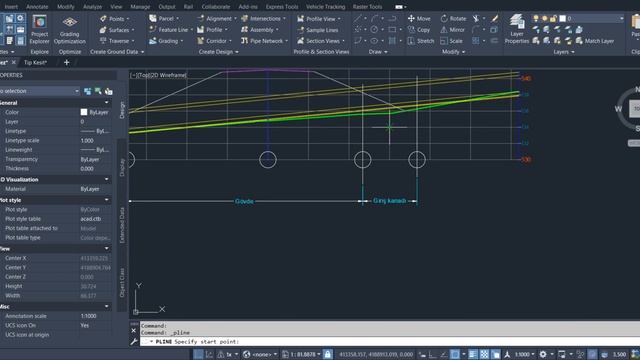The image size is (640, 360).
Task: Open the Manage ribbon tab
Action: (140, 7)
